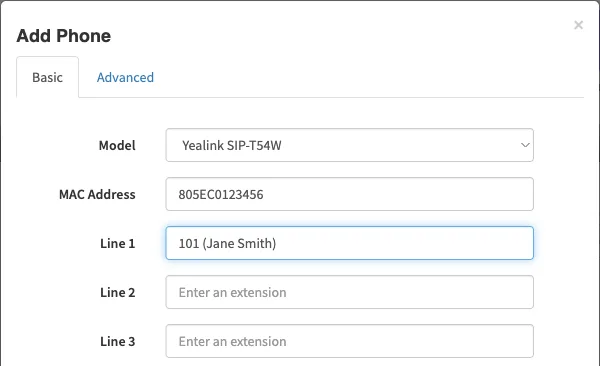Close the Add Phone dialog
Viewport: 600px width, 366px height.
[x=578, y=25]
